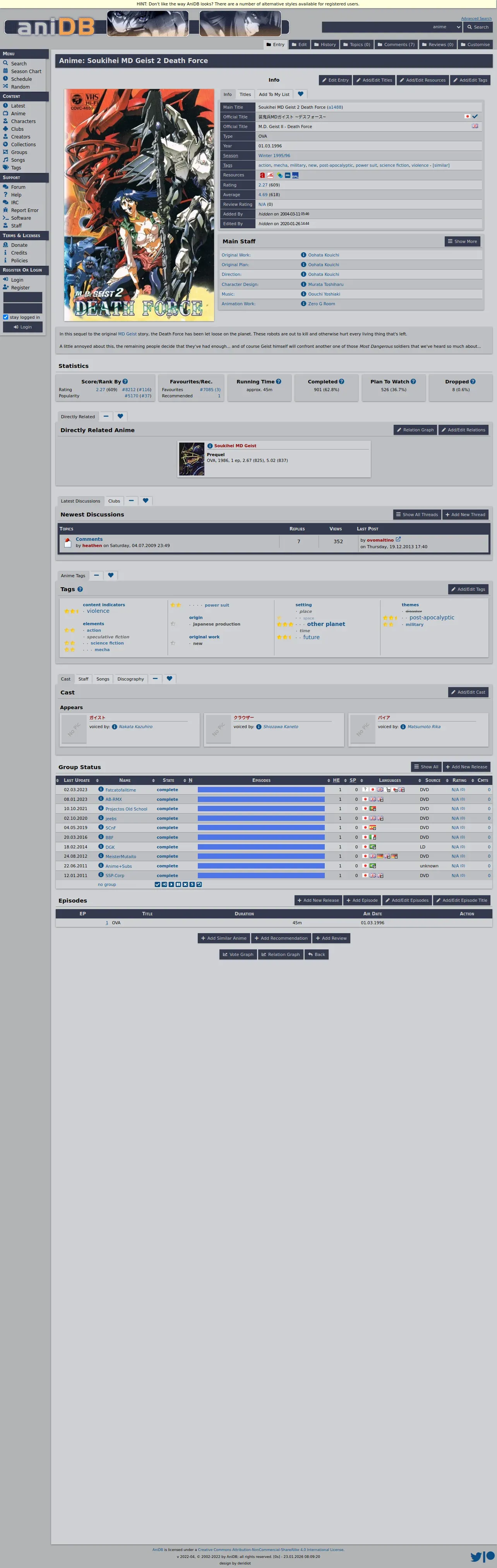Collapse Latest Discussions section with minus tab

point(131,501)
